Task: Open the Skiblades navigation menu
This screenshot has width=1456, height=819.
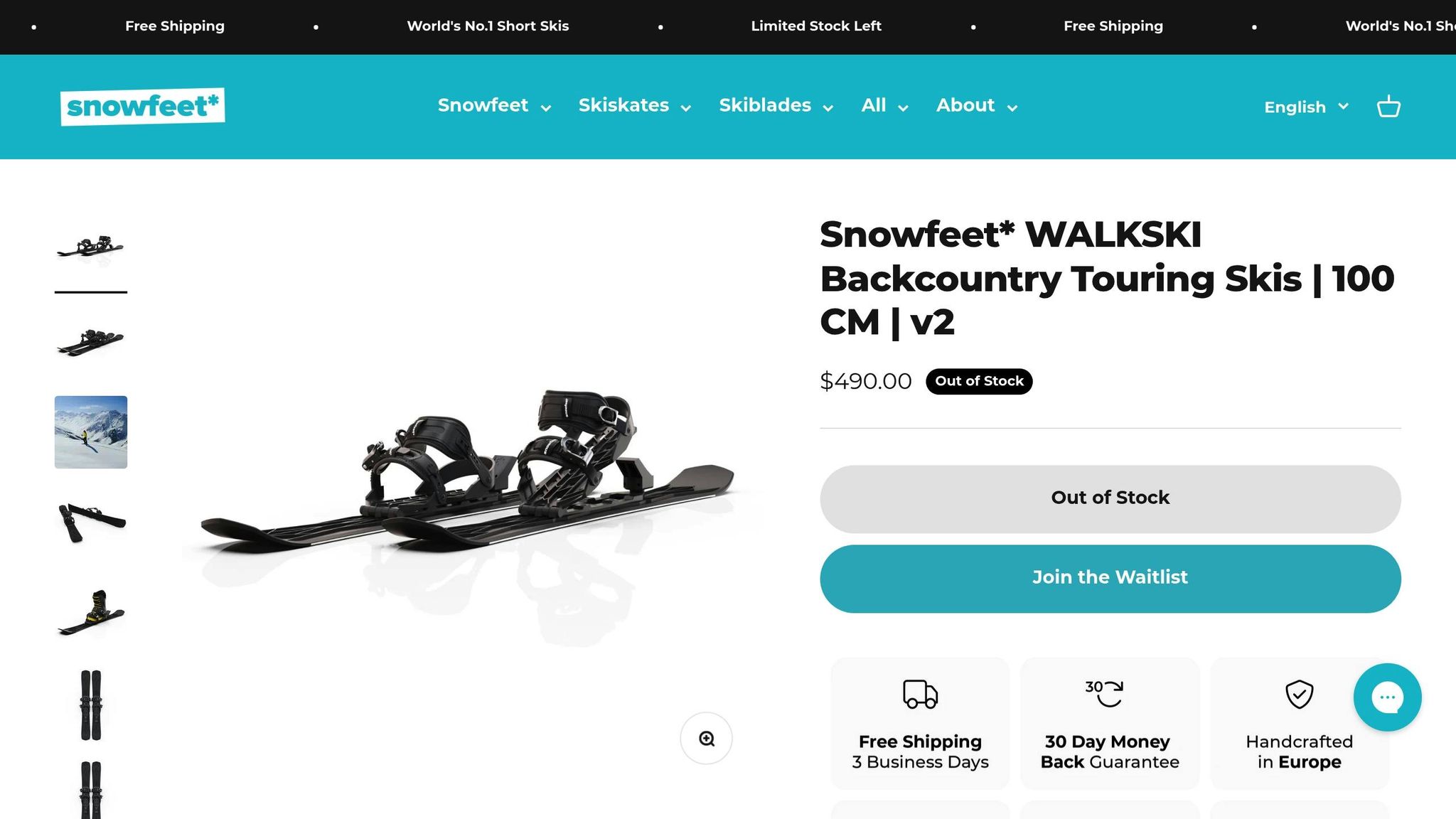Action: click(776, 106)
